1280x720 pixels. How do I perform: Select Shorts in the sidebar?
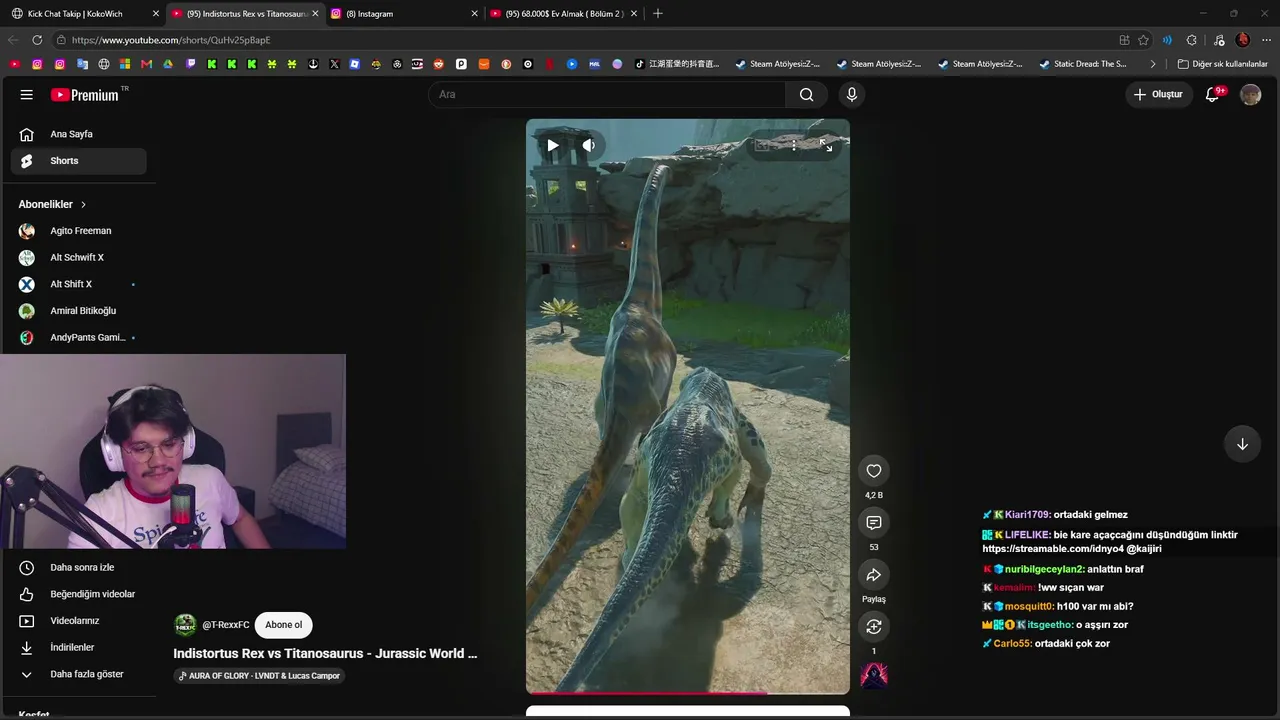click(78, 161)
